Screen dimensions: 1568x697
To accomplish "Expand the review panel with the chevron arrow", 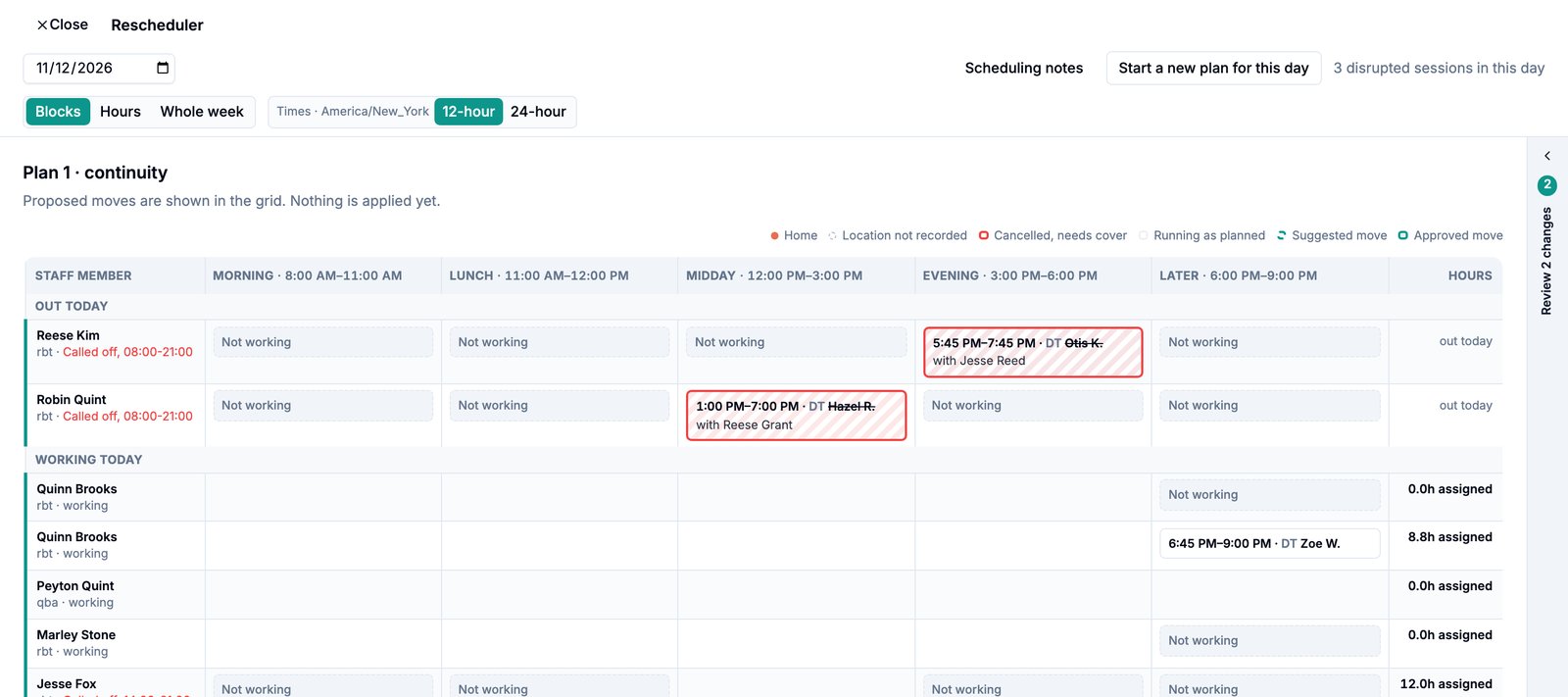I will click(x=1547, y=156).
